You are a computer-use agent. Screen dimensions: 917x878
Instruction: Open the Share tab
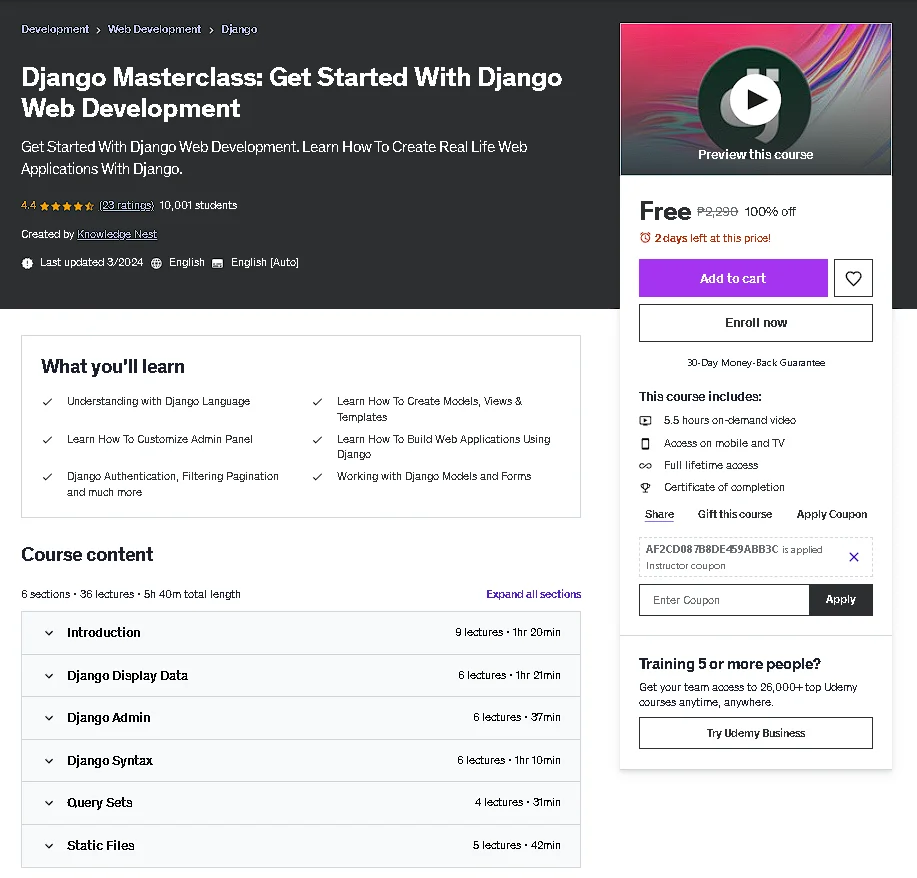pyautogui.click(x=659, y=514)
